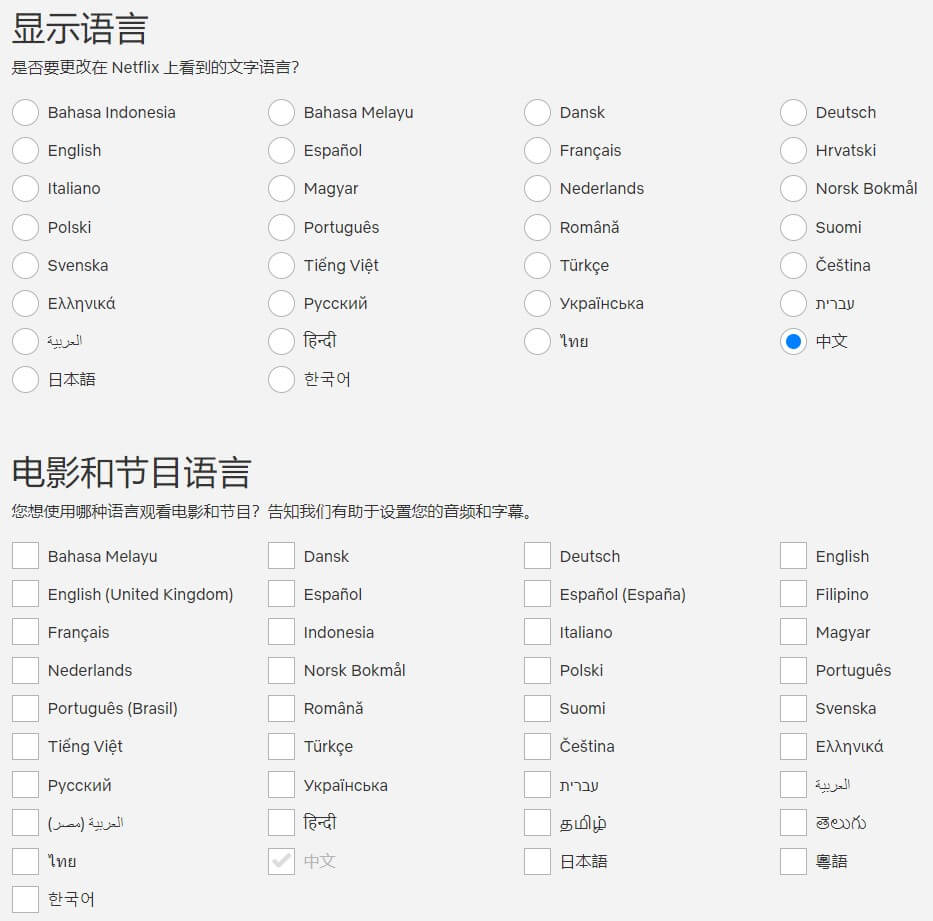Image resolution: width=933 pixels, height=921 pixels.
Task: Tick the தமிழ் language checkbox
Action: [537, 823]
